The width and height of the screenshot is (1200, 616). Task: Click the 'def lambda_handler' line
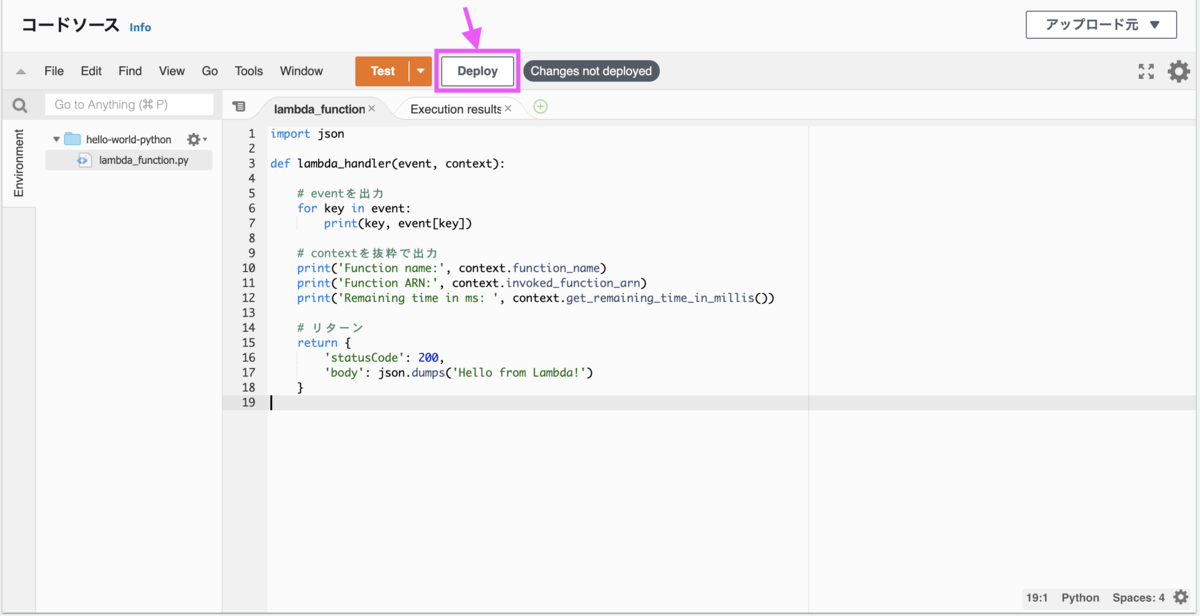tap(387, 163)
